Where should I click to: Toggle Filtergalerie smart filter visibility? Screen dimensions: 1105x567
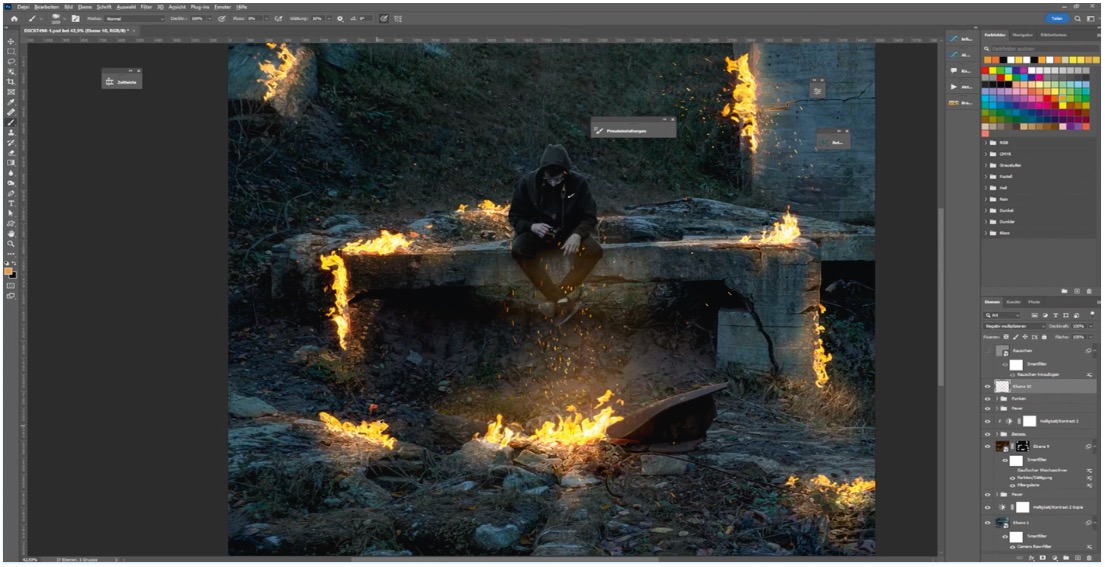(x=1013, y=485)
